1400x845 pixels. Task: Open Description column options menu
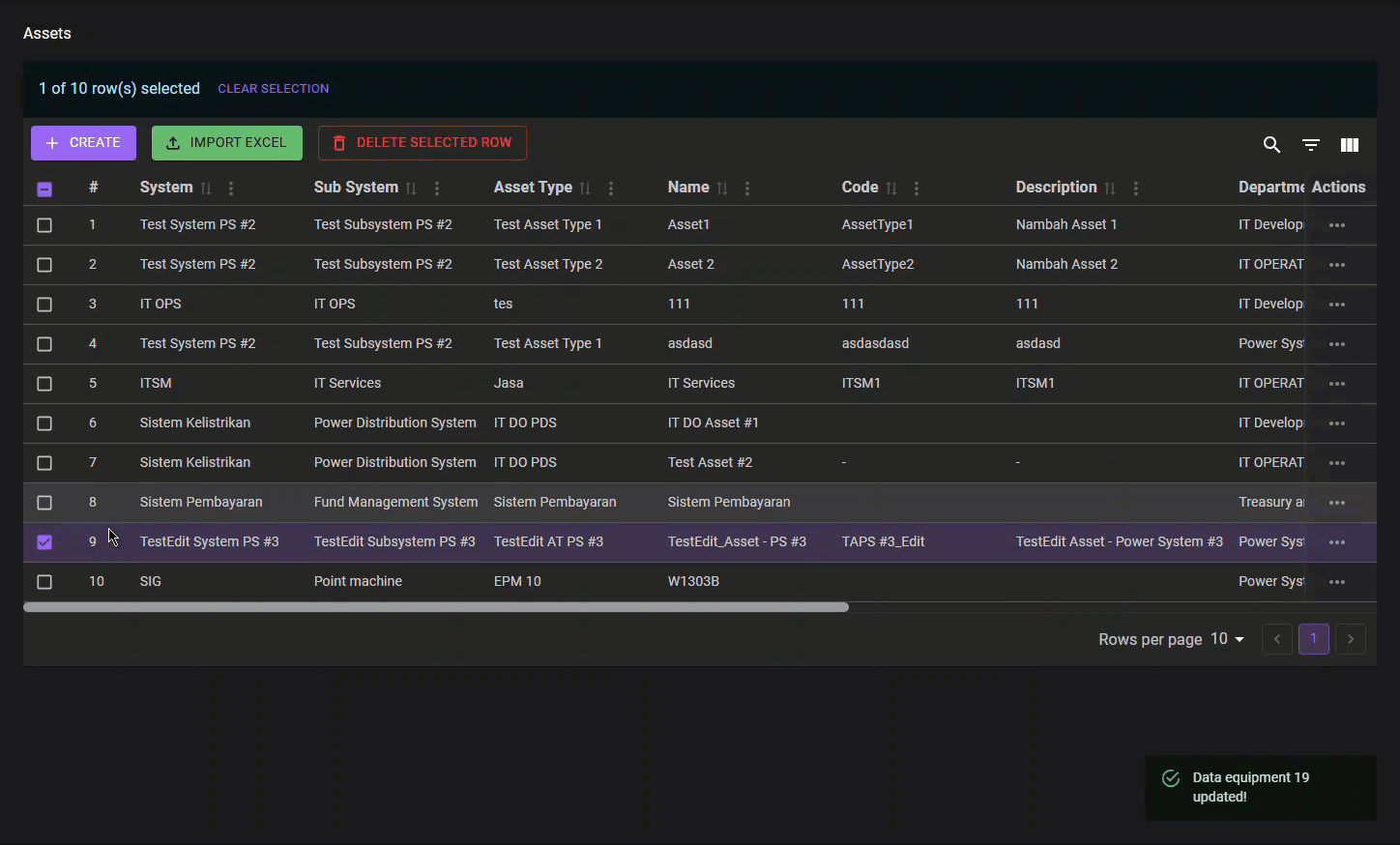1136,189
